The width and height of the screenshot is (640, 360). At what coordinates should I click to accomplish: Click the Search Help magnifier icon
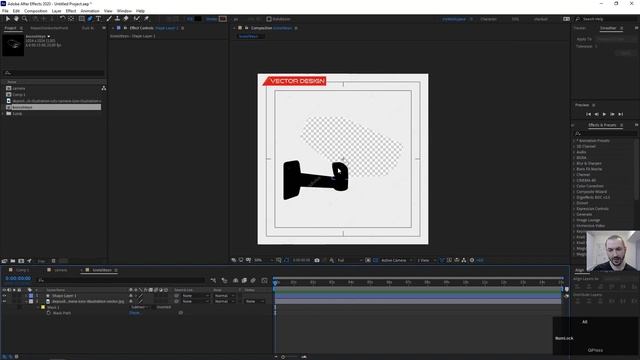pyautogui.click(x=578, y=19)
